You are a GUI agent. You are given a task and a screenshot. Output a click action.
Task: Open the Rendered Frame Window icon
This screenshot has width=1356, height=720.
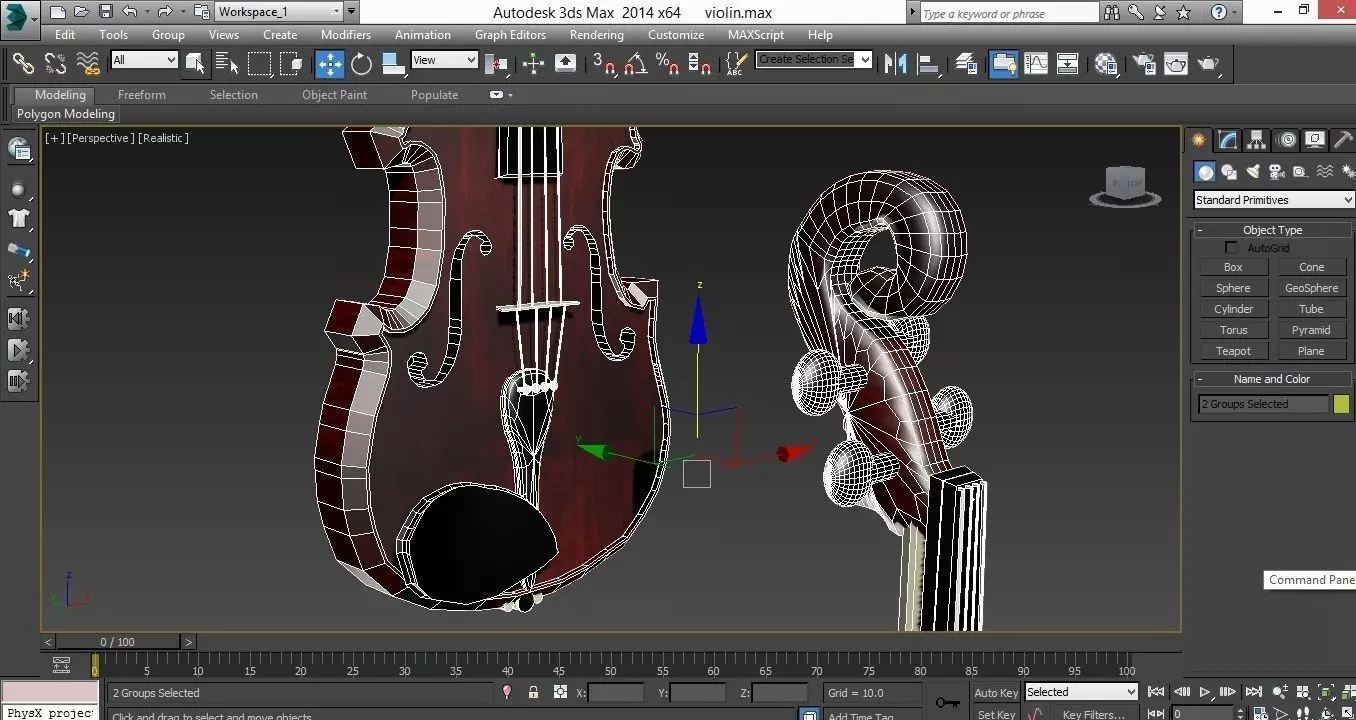click(1176, 64)
